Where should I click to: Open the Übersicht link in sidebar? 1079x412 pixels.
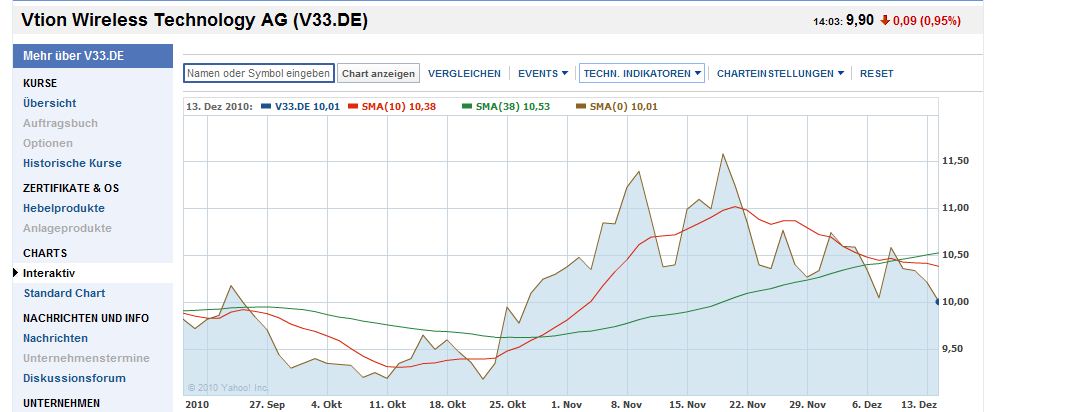pyautogui.click(x=50, y=103)
